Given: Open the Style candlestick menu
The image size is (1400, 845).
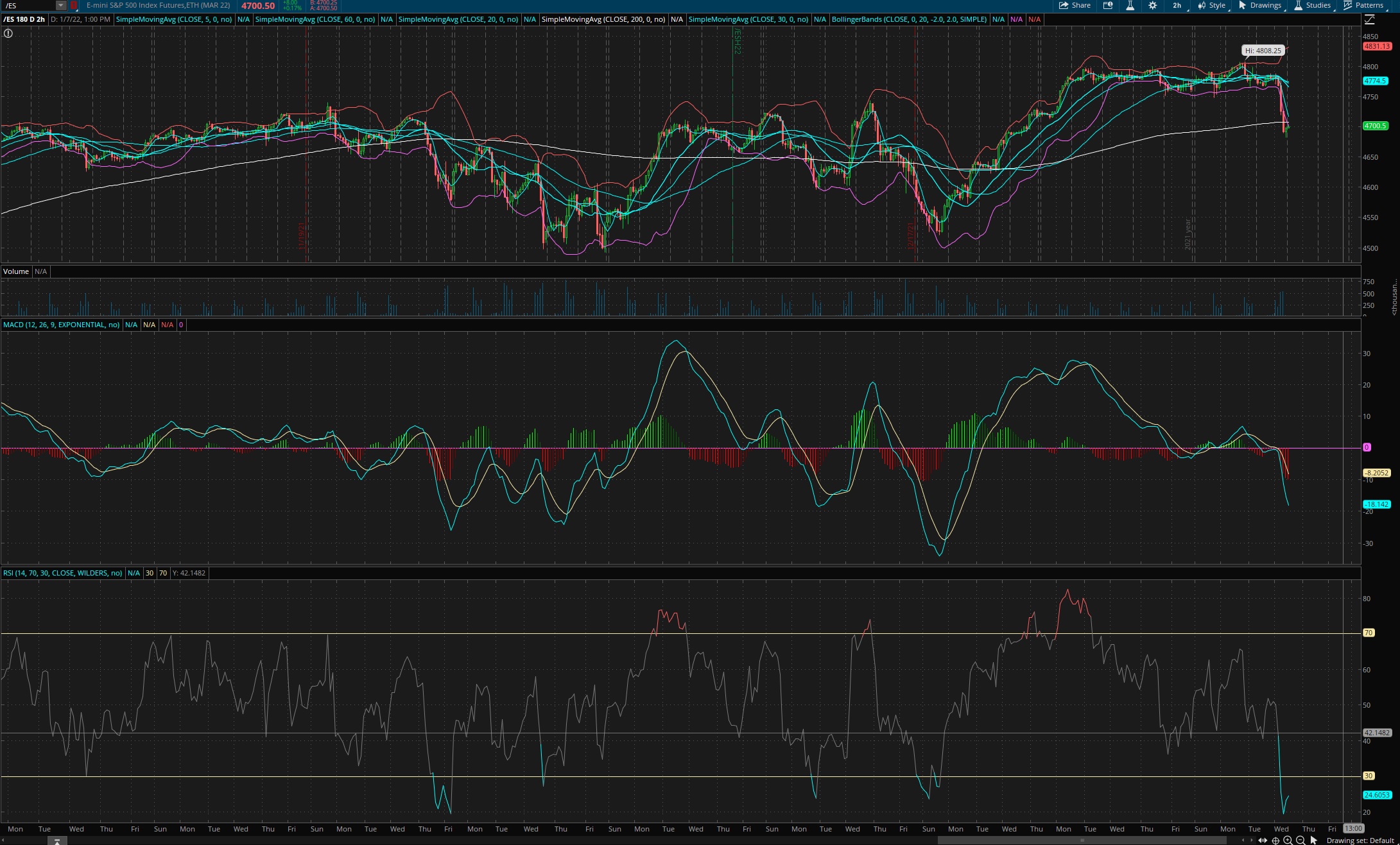Looking at the screenshot, I should (x=1211, y=5).
